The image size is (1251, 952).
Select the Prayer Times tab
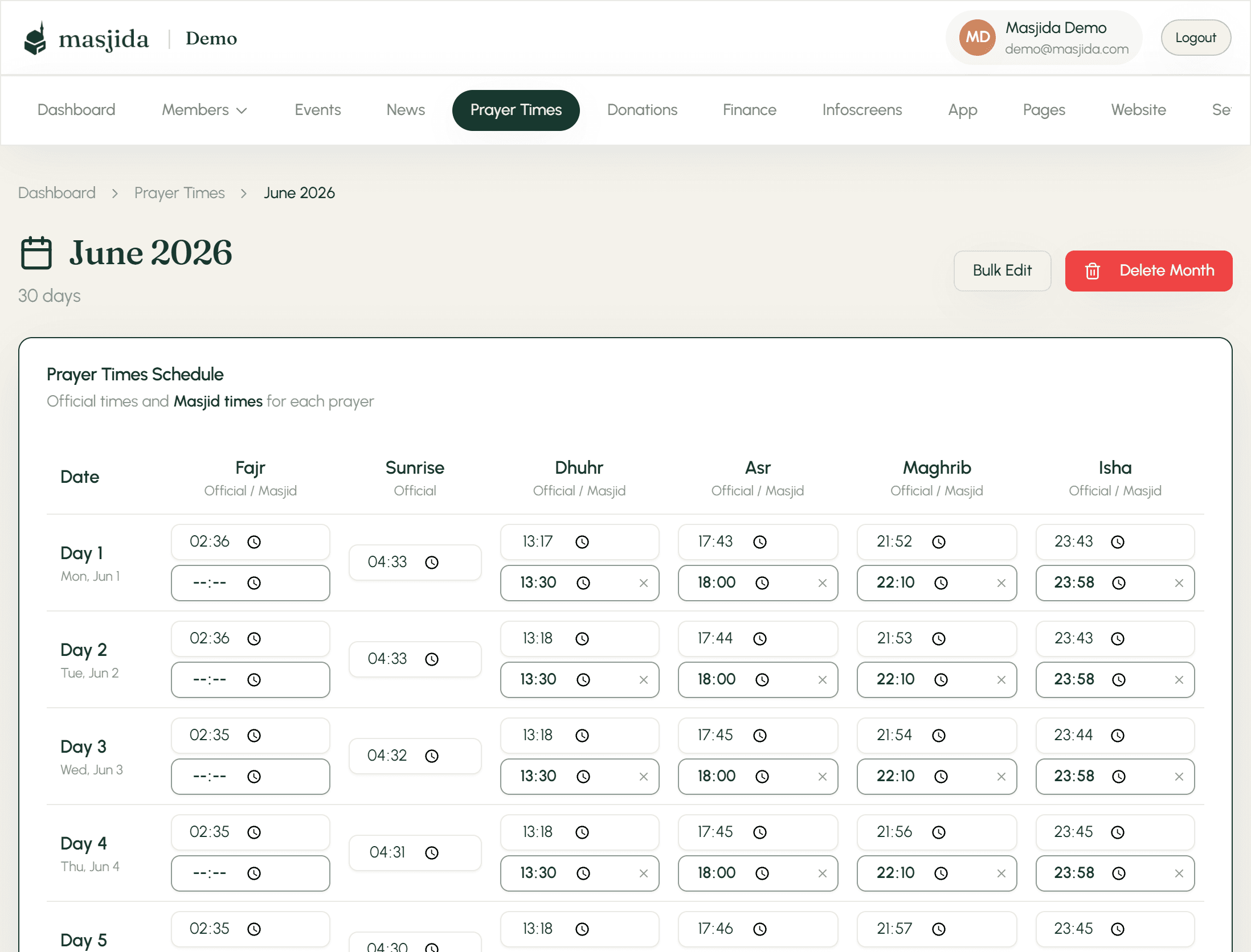click(x=516, y=110)
